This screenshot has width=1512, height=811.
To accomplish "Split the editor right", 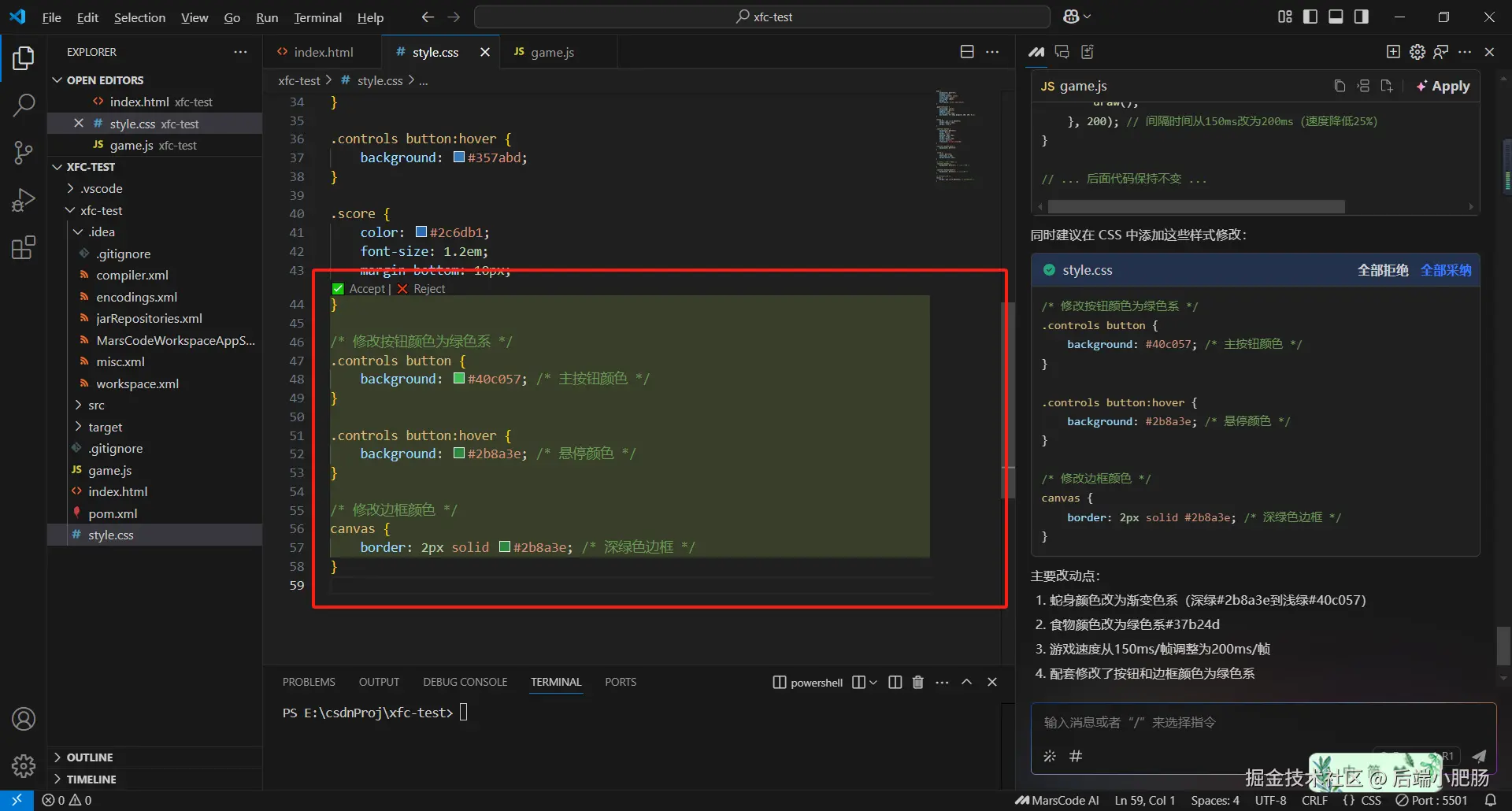I will [967, 52].
